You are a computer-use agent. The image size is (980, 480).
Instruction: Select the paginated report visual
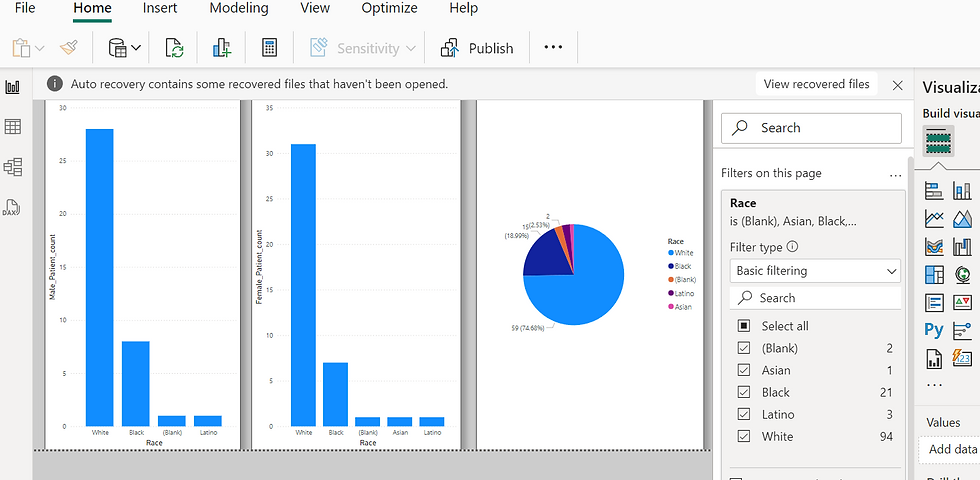click(x=934, y=358)
